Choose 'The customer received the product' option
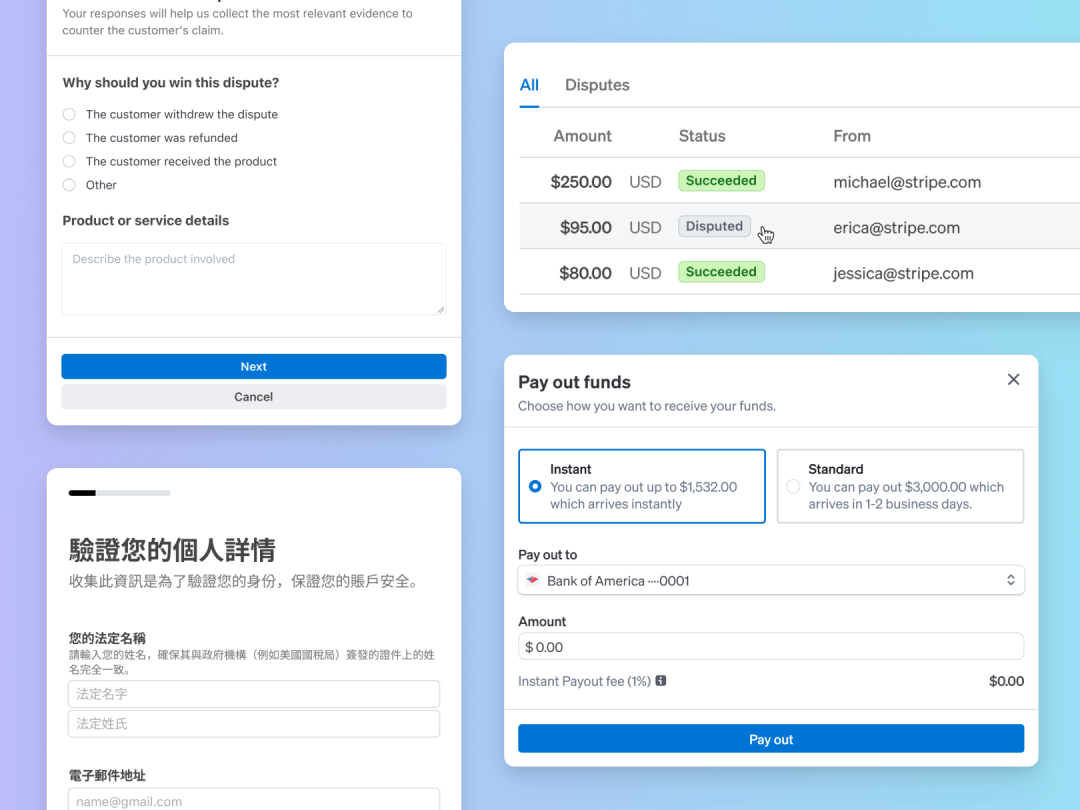Screen dimensions: 1080x810 (x=69, y=161)
